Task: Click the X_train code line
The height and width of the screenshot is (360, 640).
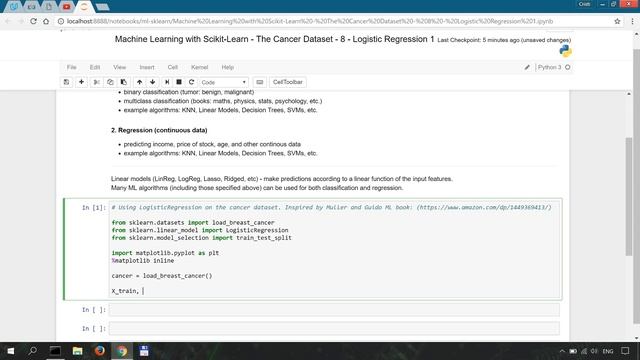Action: (x=125, y=291)
